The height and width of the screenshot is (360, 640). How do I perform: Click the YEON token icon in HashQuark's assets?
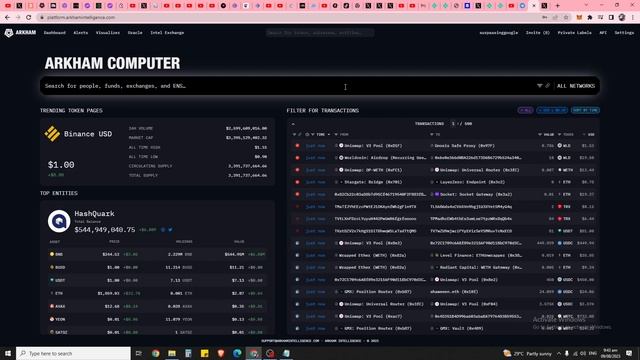click(x=52, y=319)
